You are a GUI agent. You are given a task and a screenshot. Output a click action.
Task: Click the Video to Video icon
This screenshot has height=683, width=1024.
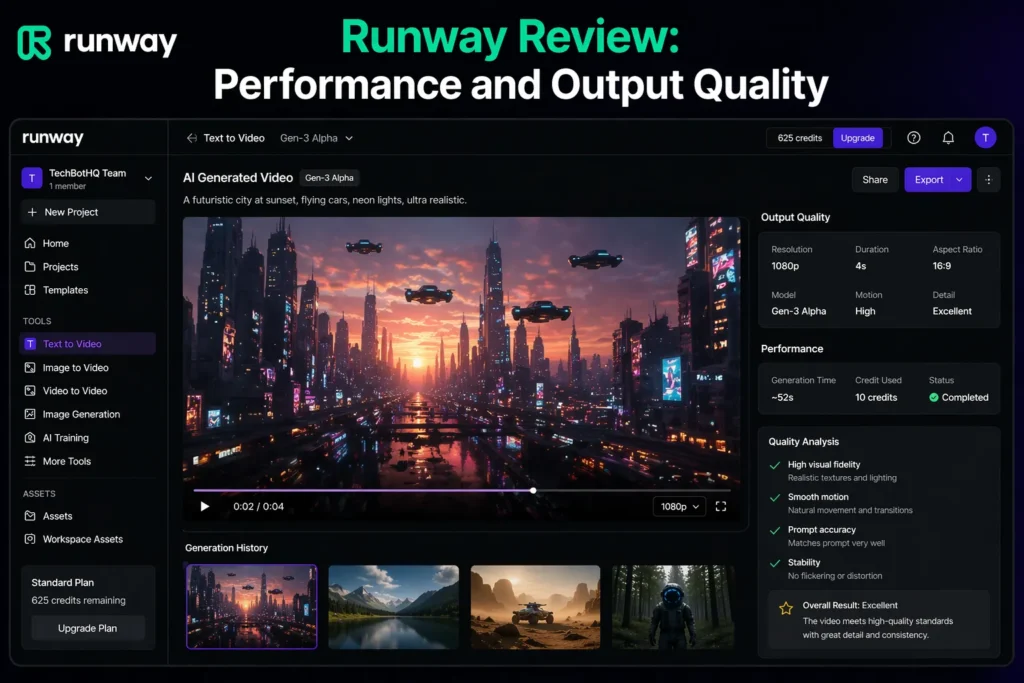tap(30, 390)
